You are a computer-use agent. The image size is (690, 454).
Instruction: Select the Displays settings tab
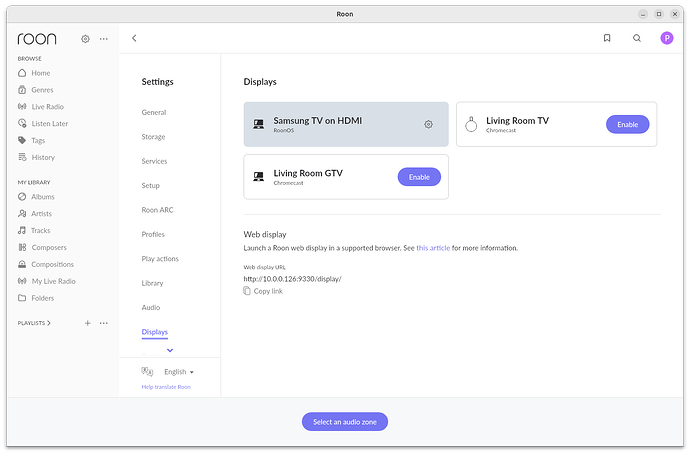pyautogui.click(x=155, y=332)
